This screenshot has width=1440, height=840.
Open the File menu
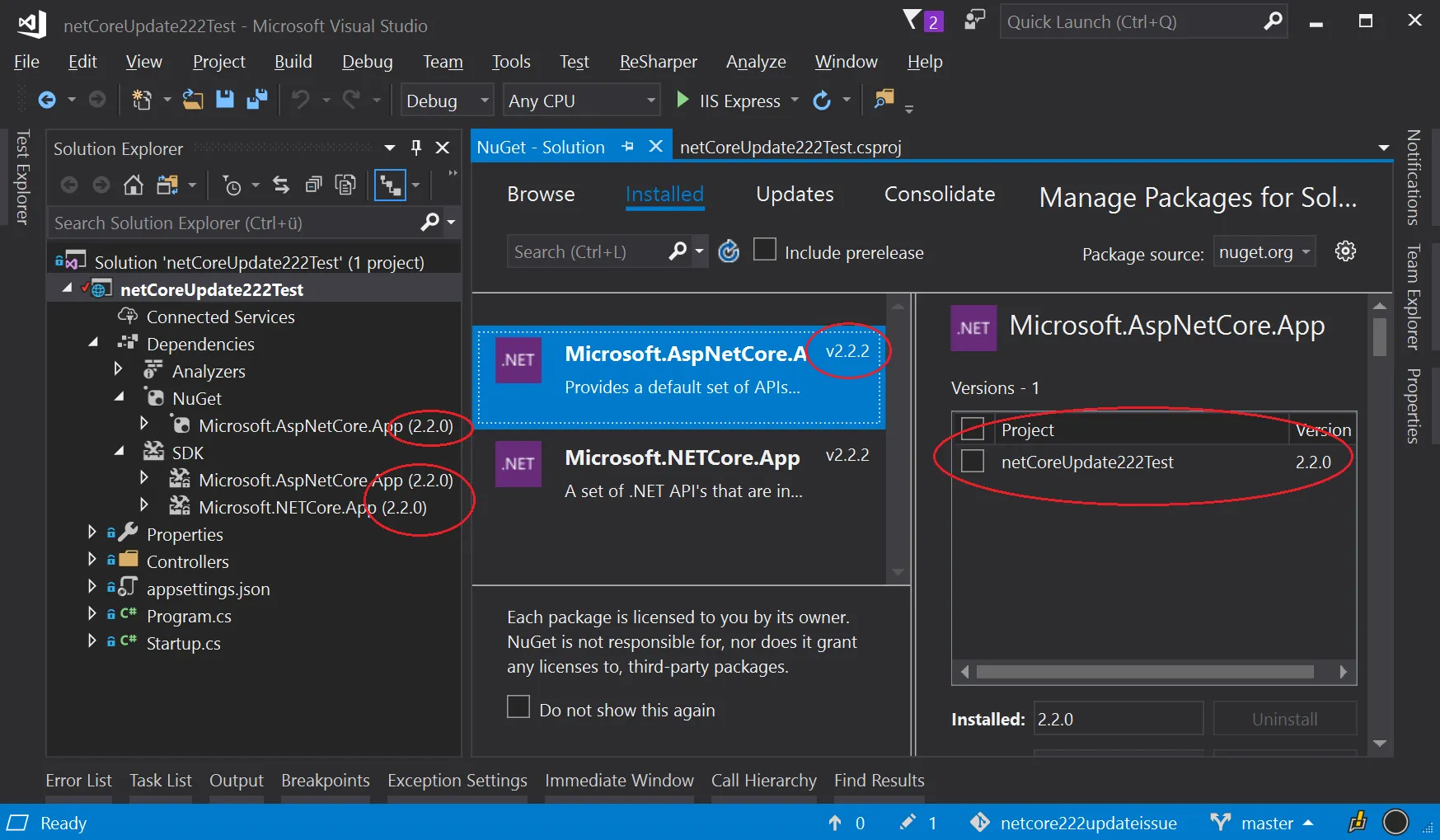pos(26,62)
